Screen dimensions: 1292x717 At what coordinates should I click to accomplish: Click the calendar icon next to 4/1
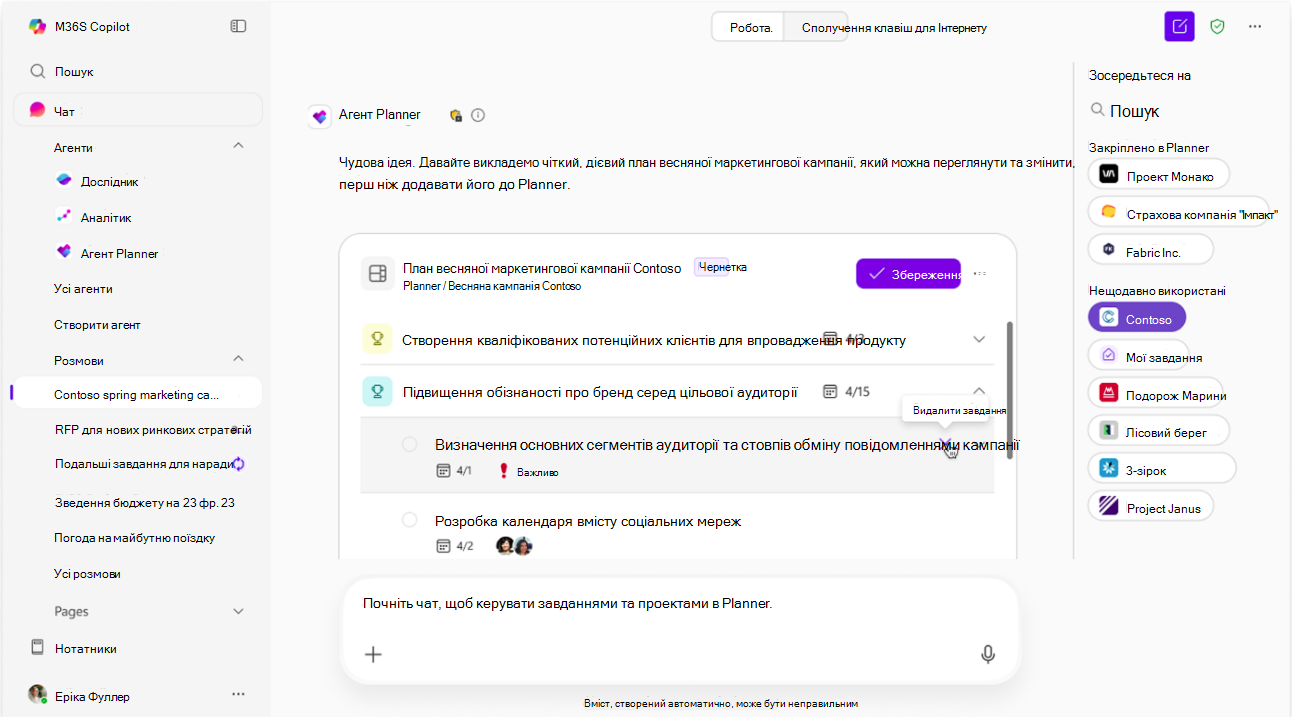[x=444, y=471]
